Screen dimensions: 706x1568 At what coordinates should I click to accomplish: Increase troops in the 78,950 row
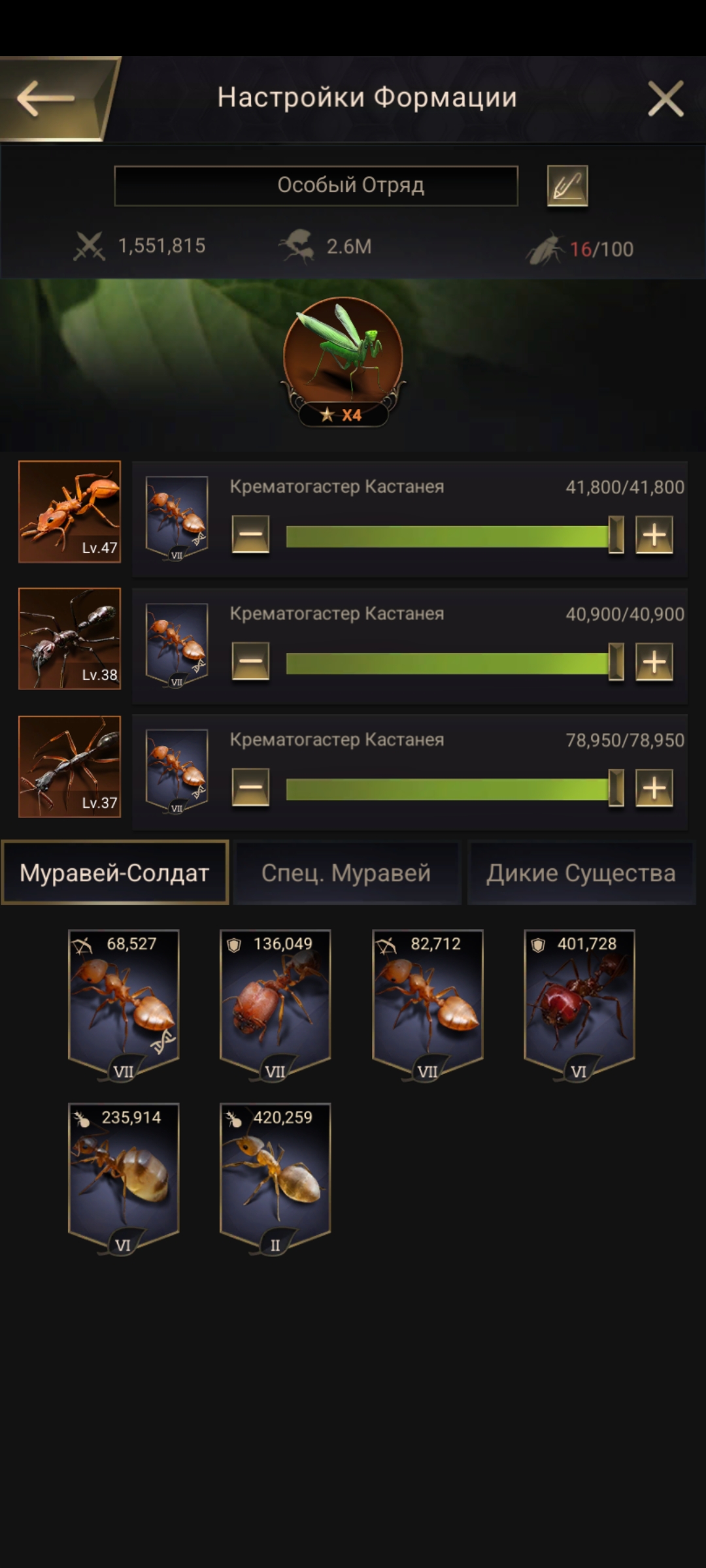(654, 787)
